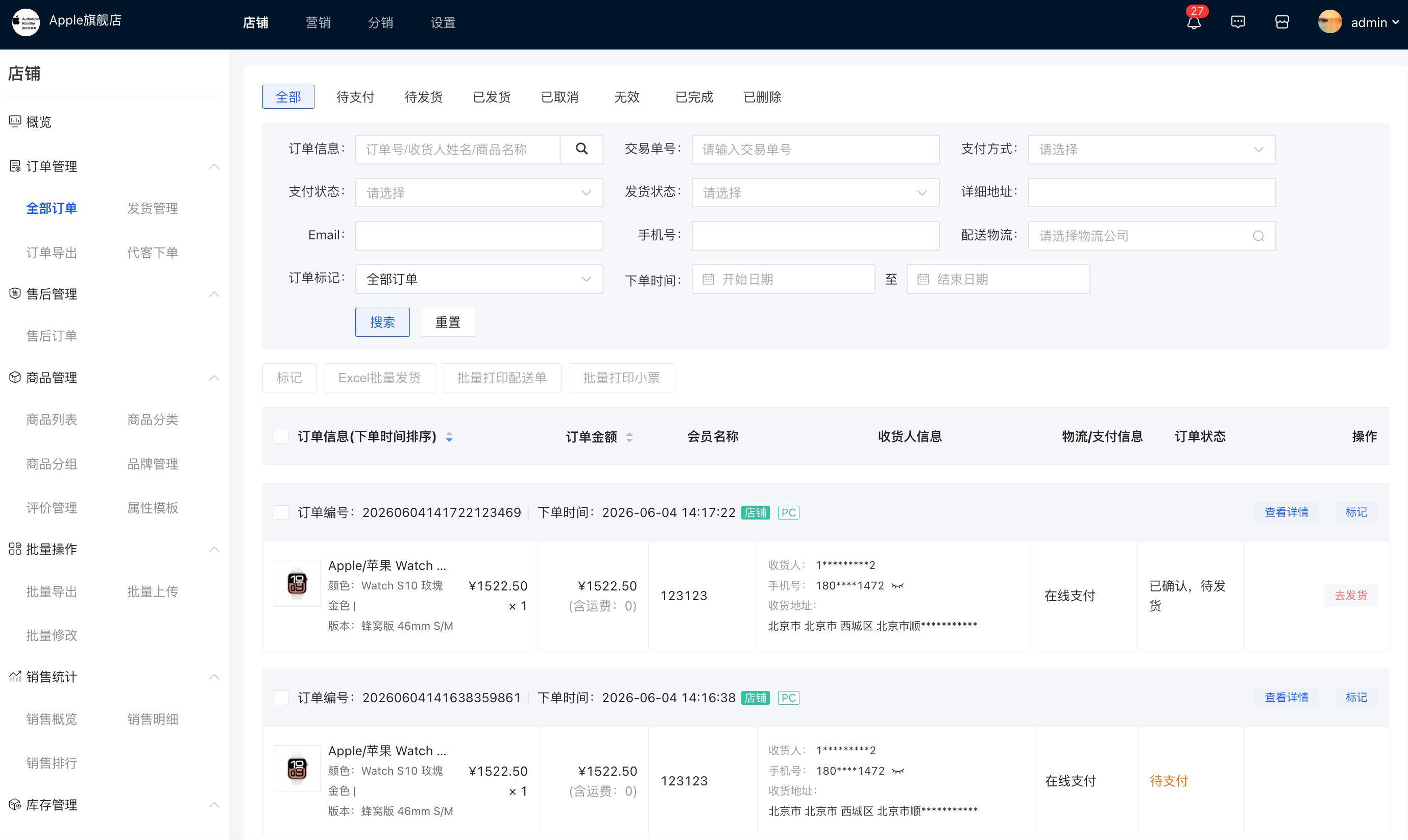
Task: Sort by 订单金额 column arrows
Action: pos(629,437)
